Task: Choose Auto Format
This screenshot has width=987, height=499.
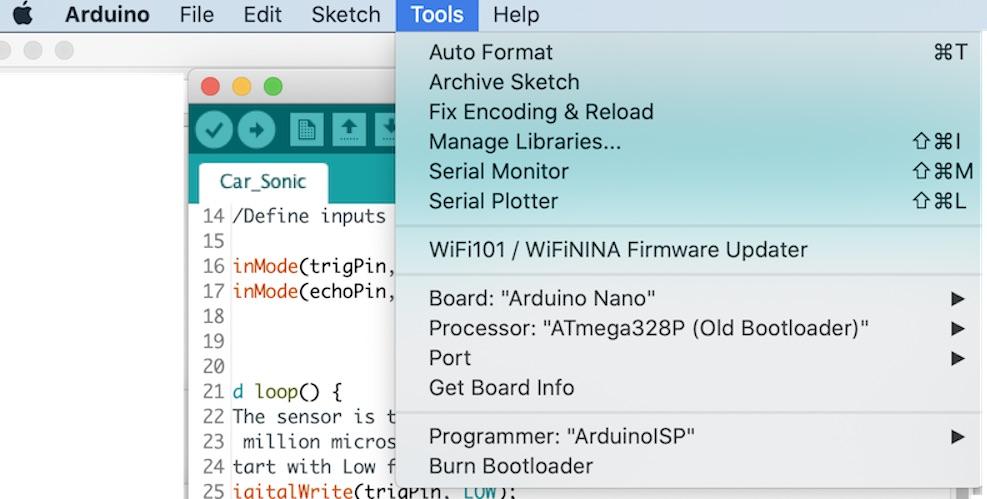Action: click(689, 52)
